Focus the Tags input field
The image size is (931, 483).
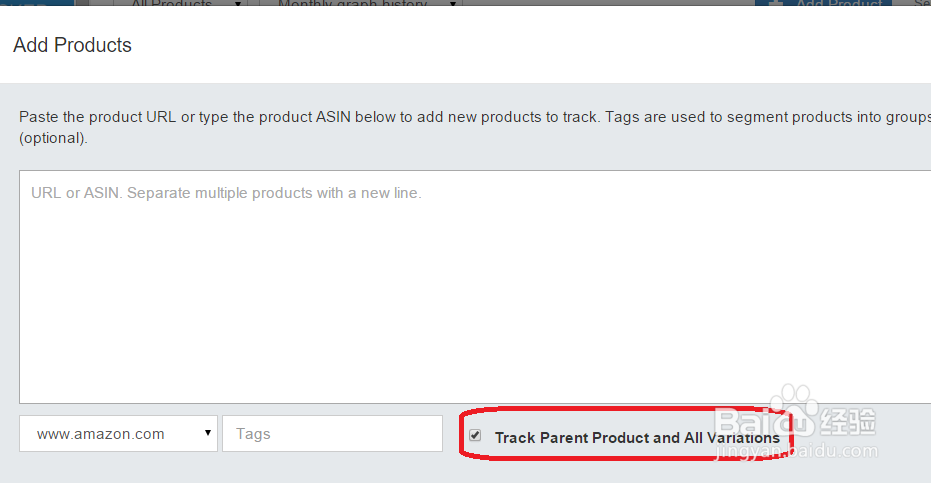coord(332,434)
